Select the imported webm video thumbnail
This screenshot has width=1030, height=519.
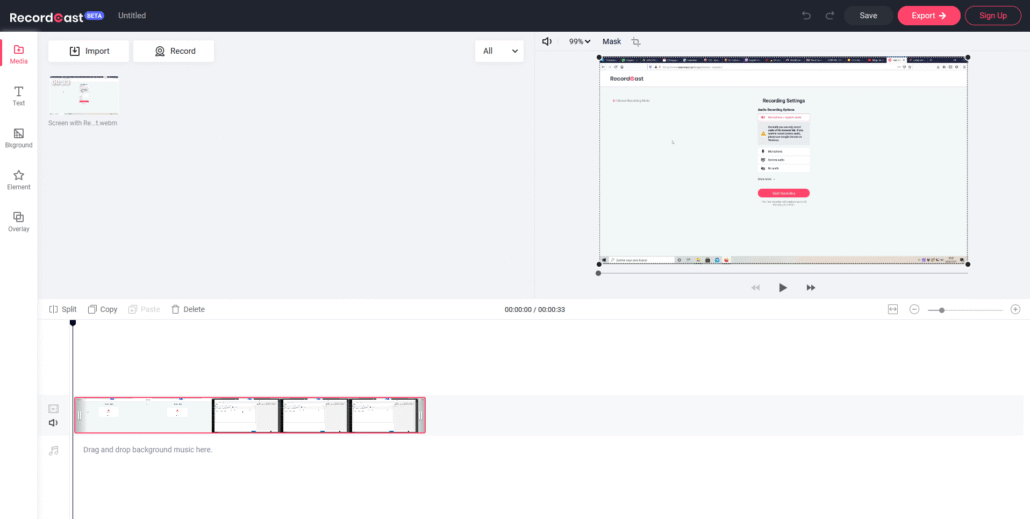[84, 95]
